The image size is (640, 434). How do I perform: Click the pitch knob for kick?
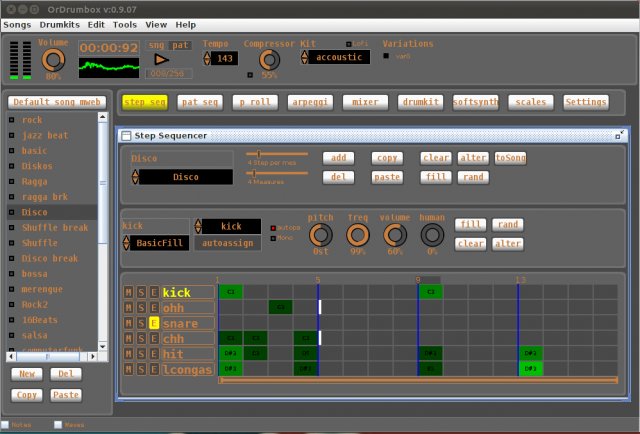[x=320, y=235]
